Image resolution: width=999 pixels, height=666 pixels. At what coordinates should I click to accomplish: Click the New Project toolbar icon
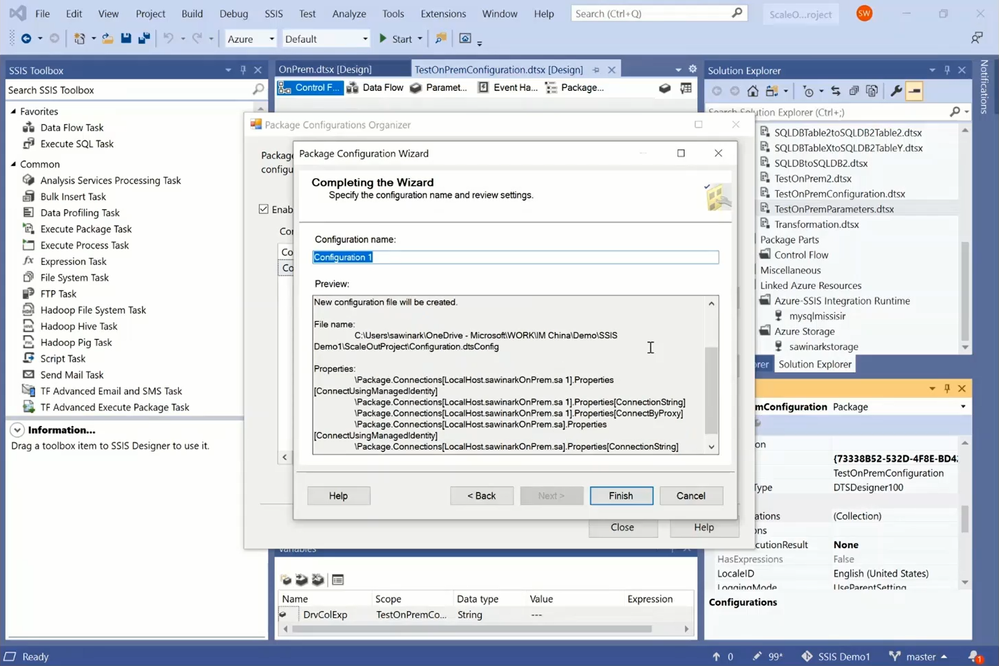(x=80, y=39)
